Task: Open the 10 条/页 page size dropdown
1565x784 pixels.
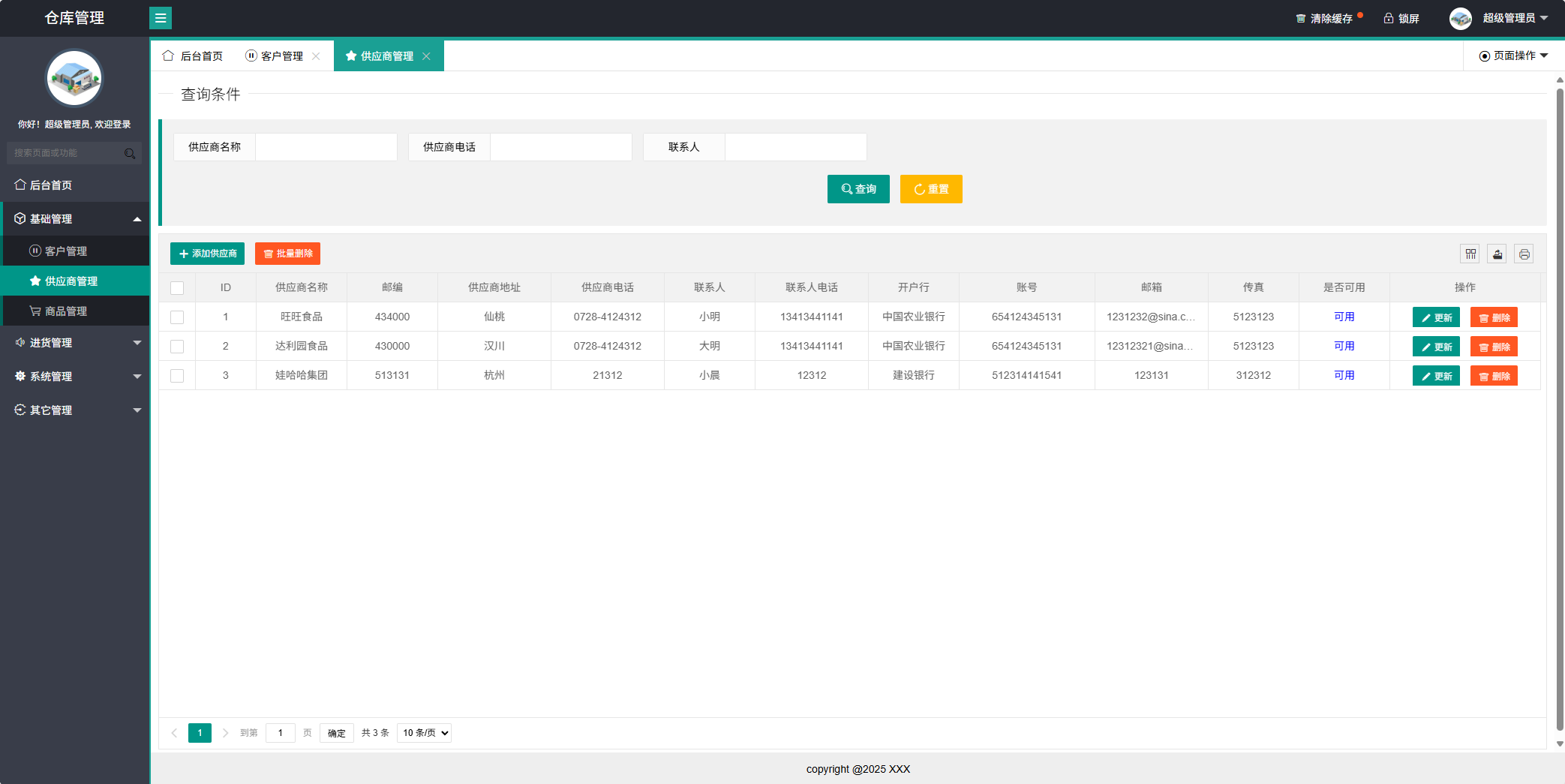Action: [x=424, y=733]
